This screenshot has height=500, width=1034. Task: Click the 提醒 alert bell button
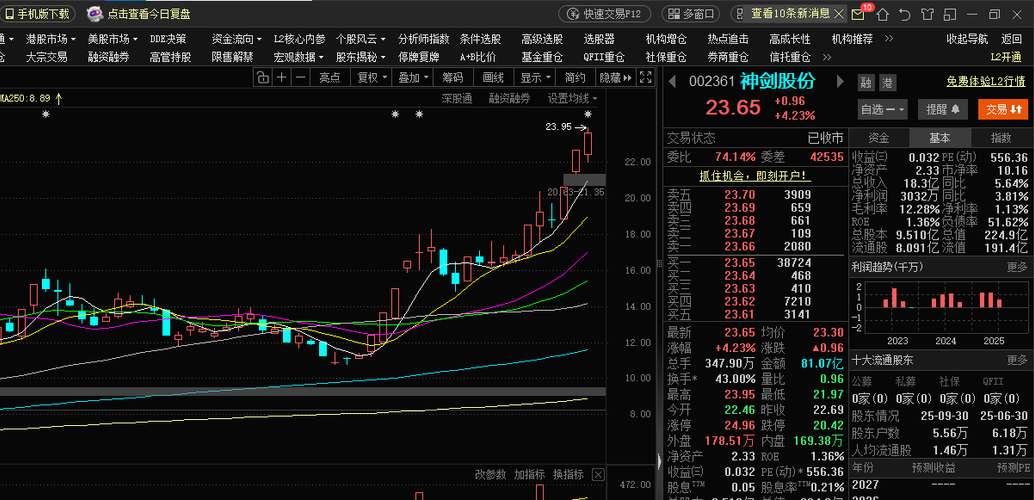[x=943, y=109]
